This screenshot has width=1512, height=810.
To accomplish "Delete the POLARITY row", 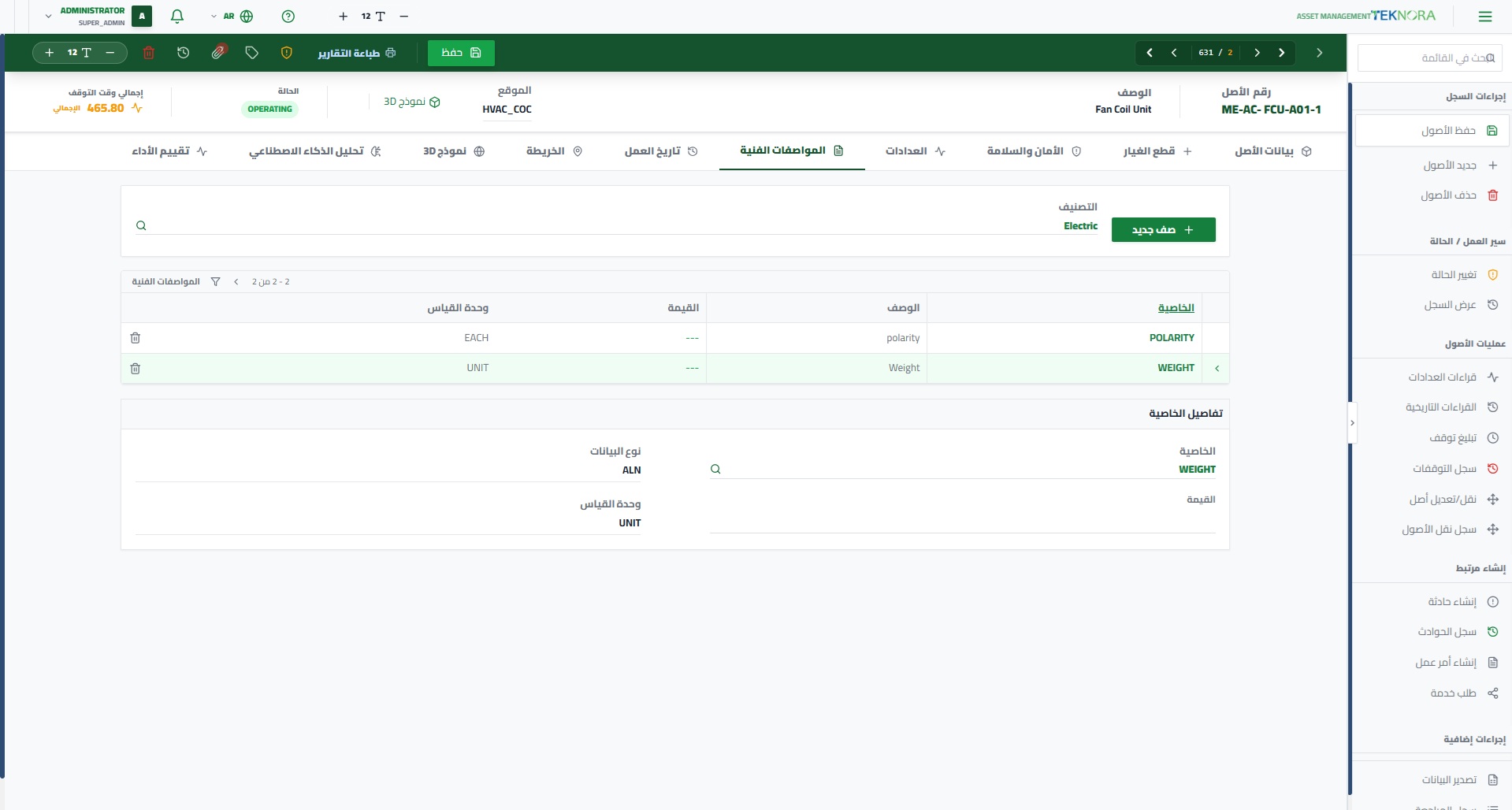I will coord(136,338).
